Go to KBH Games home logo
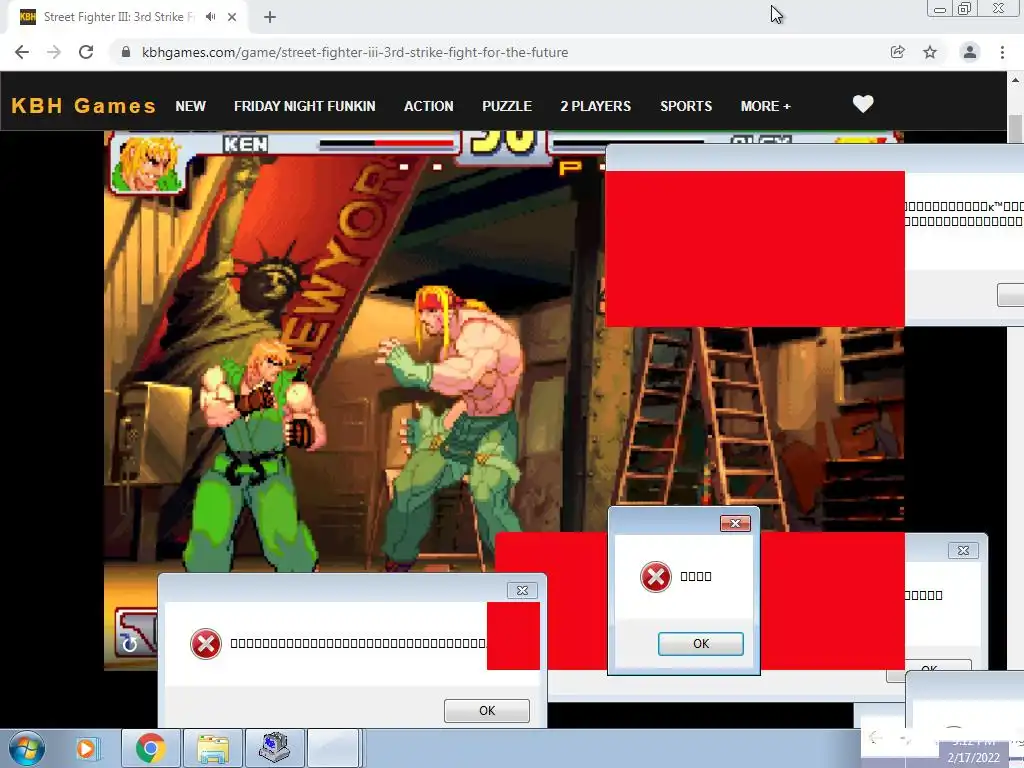Viewport: 1024px width, 768px height. 84,106
